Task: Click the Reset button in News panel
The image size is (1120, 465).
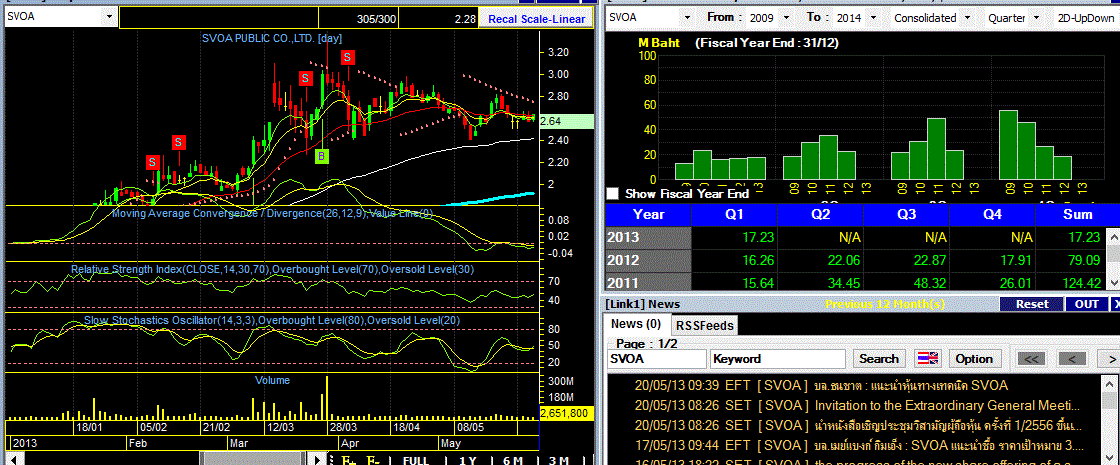Action: [x=1032, y=304]
